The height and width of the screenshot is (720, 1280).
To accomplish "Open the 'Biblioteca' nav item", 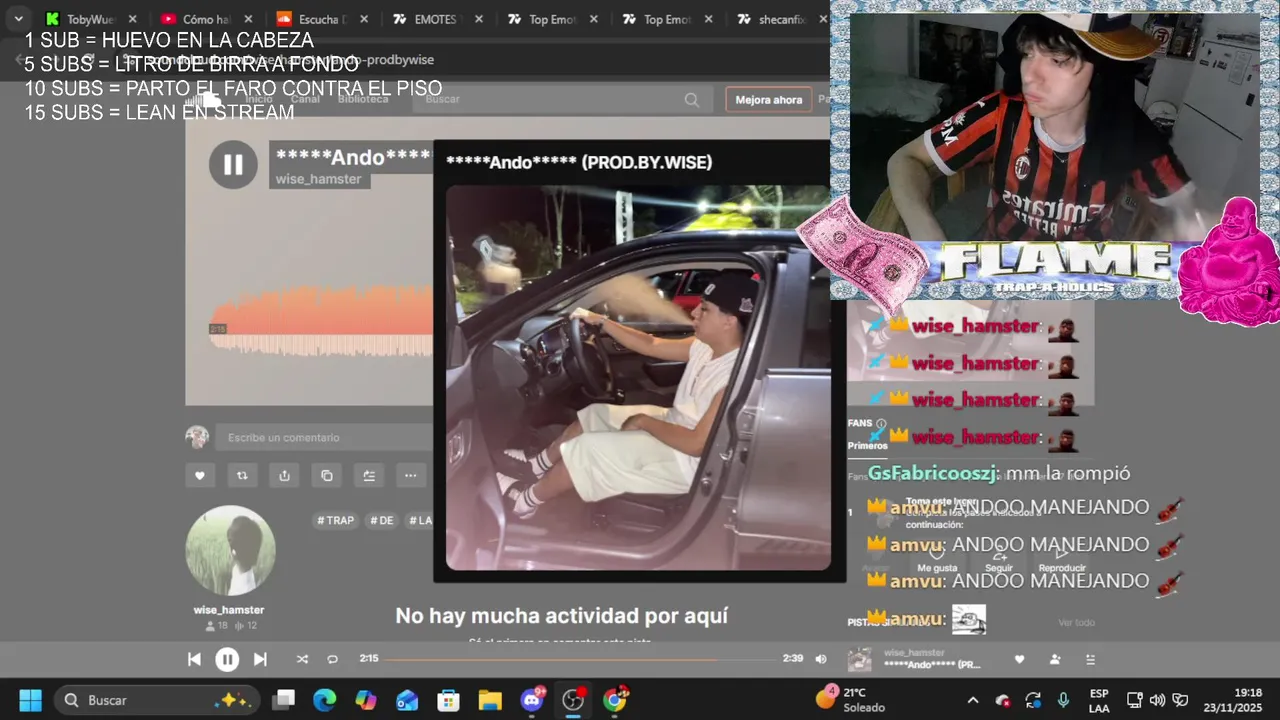I will click(363, 99).
